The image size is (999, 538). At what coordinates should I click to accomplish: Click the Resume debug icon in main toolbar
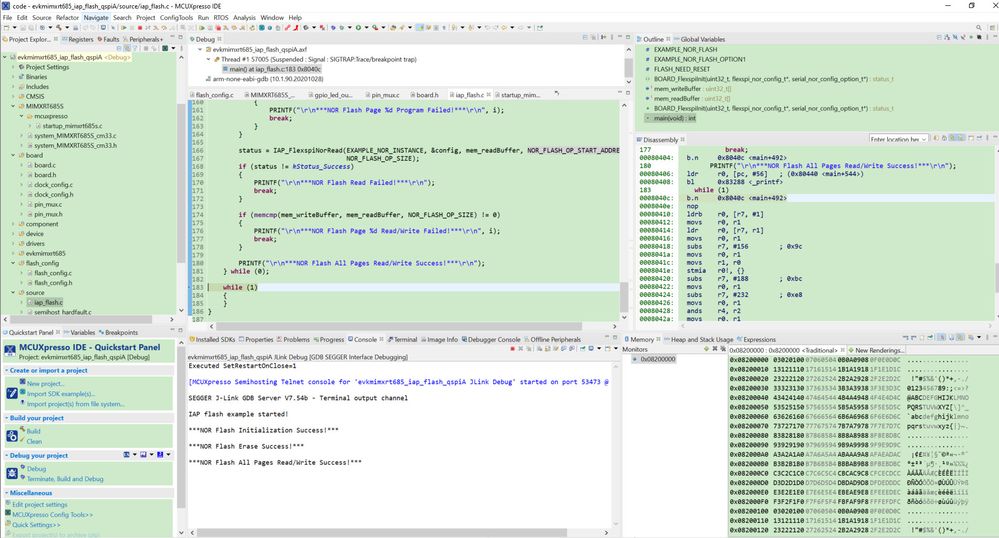click(124, 28)
